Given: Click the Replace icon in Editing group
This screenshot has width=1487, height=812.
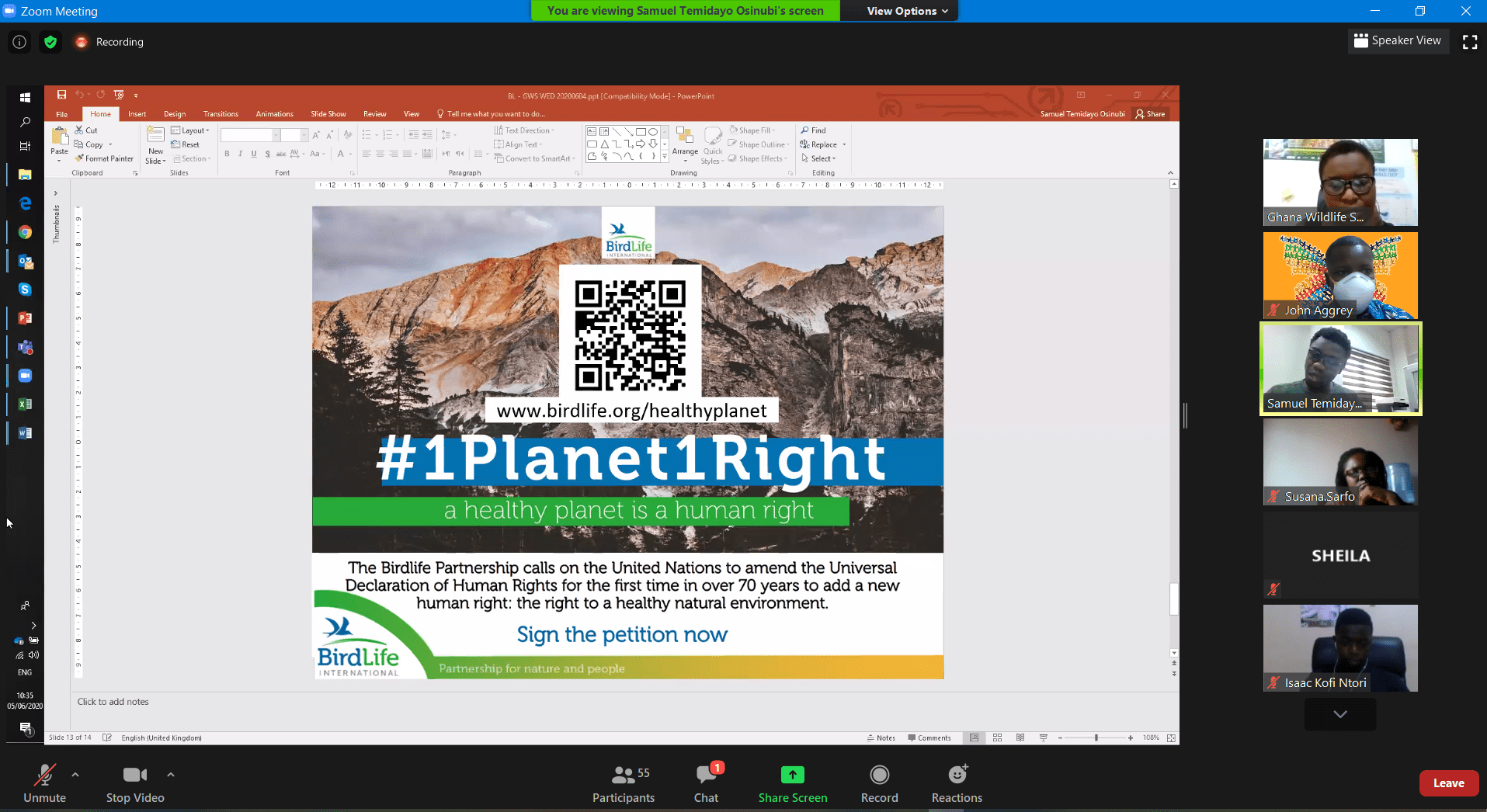Looking at the screenshot, I should [x=805, y=144].
